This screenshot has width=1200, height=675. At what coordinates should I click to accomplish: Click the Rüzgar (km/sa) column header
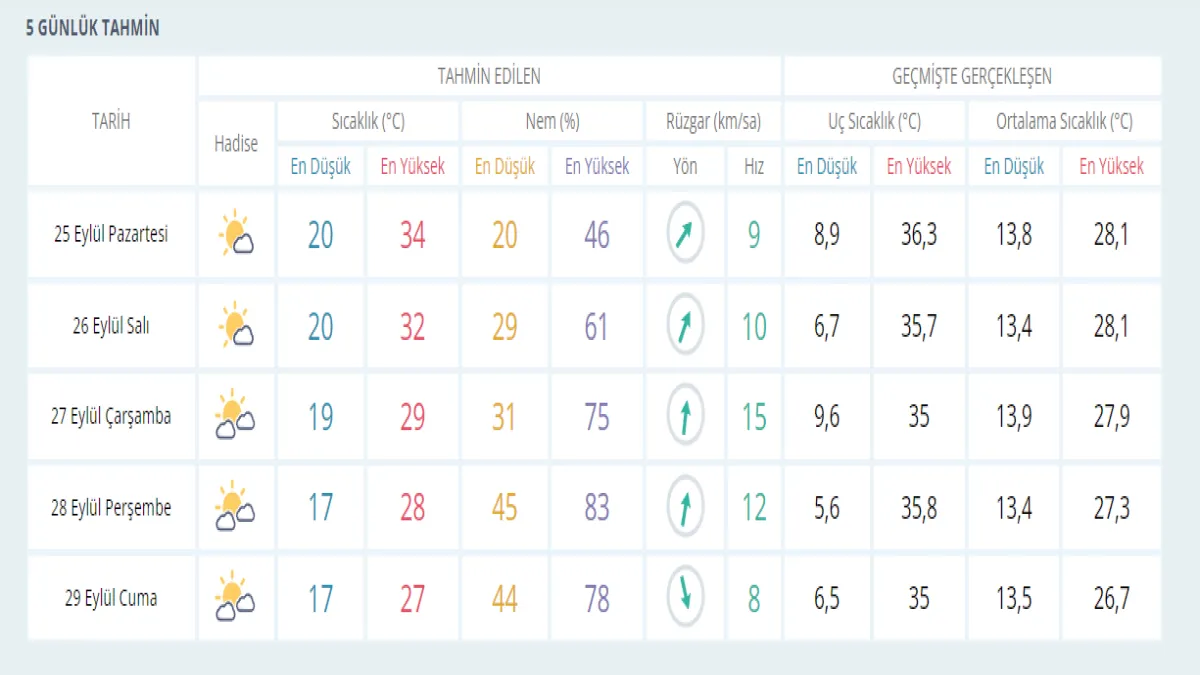(713, 122)
